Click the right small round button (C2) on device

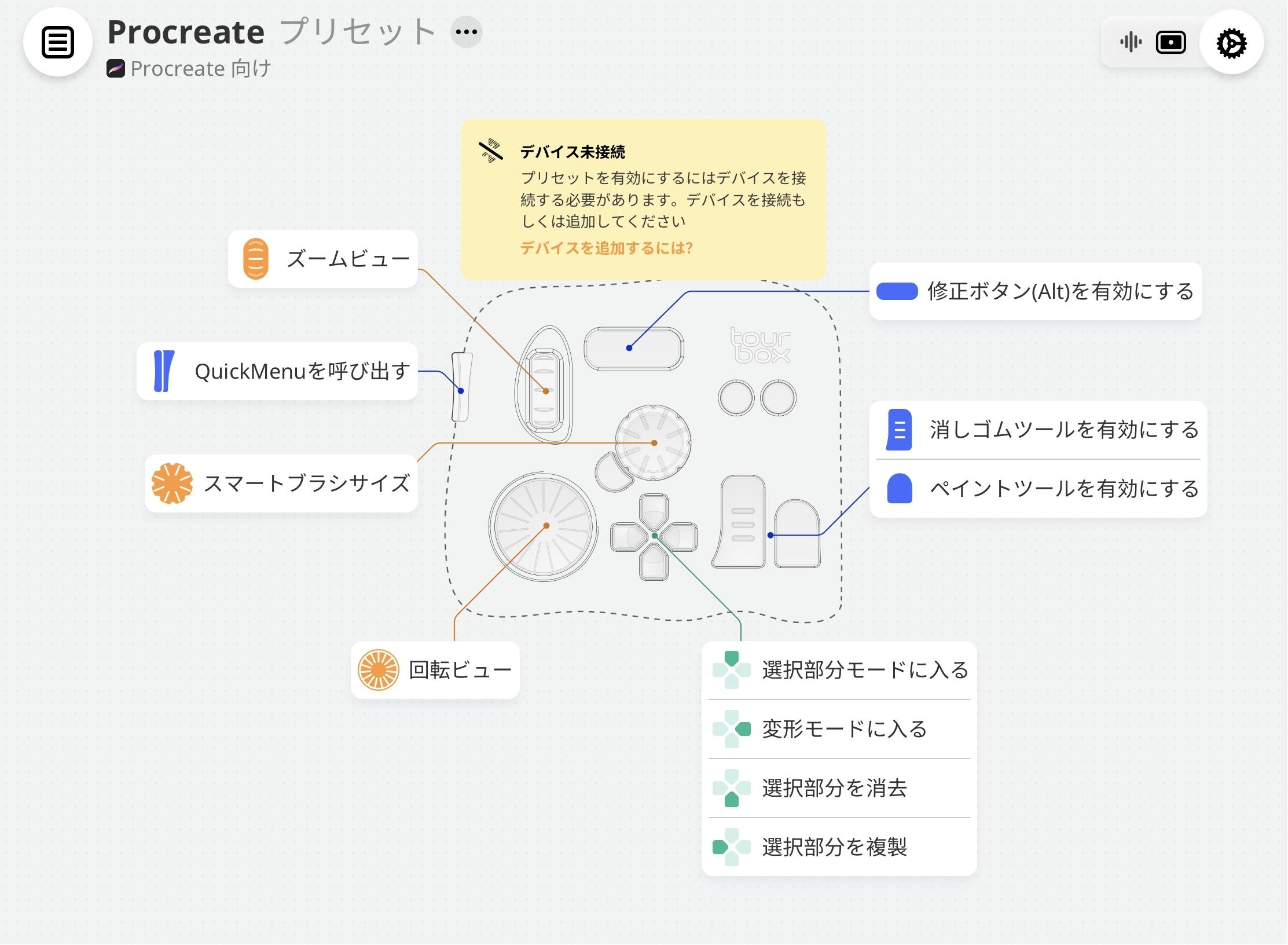tap(778, 398)
